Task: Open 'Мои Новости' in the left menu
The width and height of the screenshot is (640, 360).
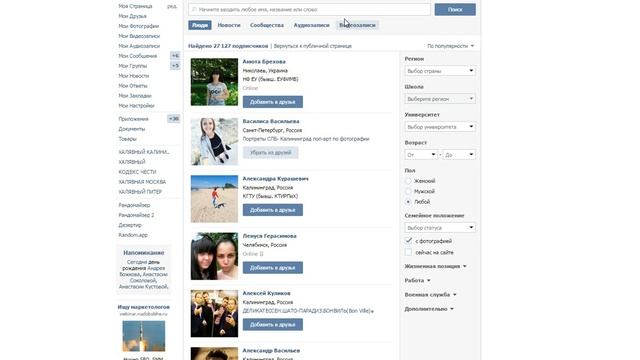Action: 134,76
